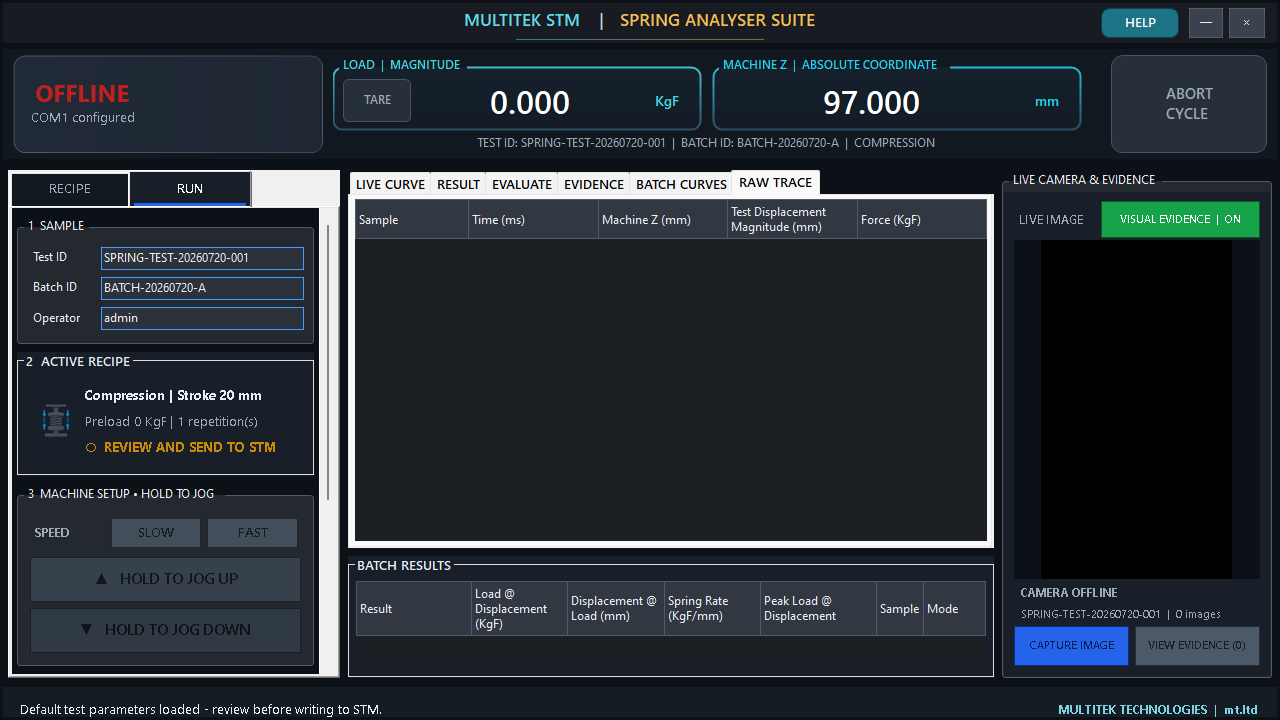Click the live camera image preview
Image resolution: width=1280 pixels, height=720 pixels.
point(1137,409)
